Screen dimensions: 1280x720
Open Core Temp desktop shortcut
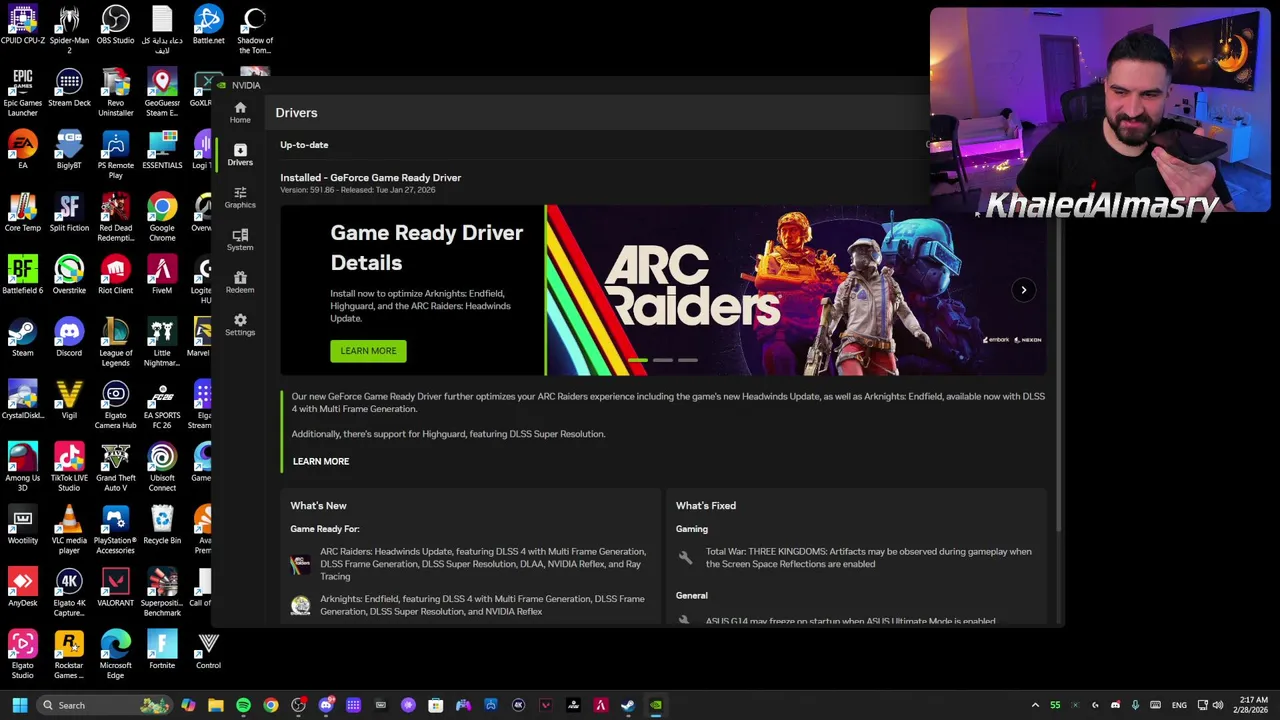click(x=22, y=213)
